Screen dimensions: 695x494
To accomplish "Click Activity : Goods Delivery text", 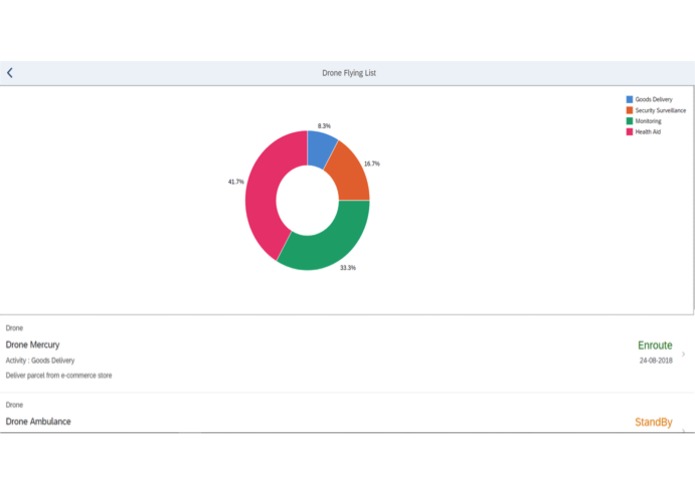I will (x=40, y=361).
